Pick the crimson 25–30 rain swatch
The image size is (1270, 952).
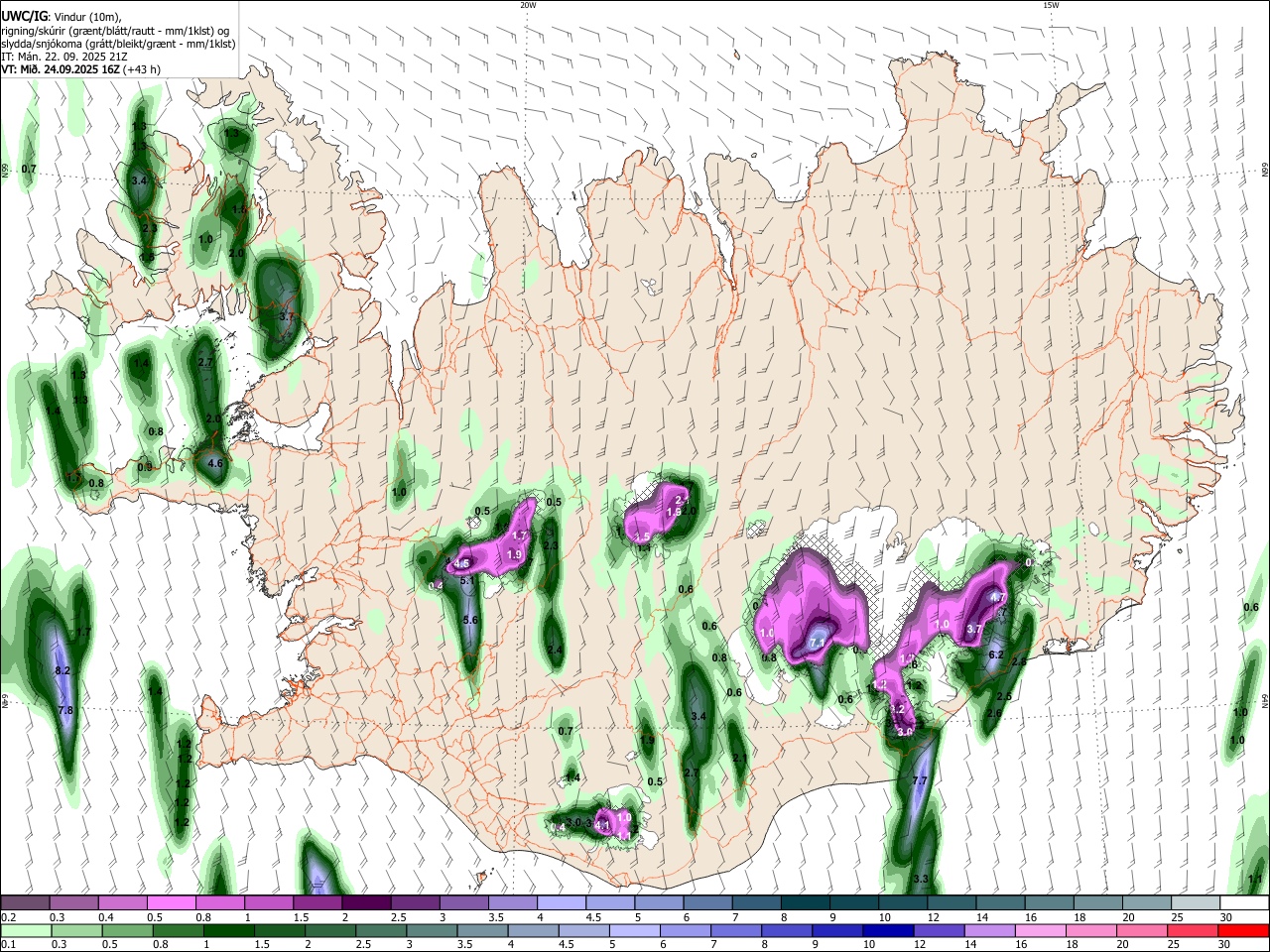click(x=1195, y=930)
